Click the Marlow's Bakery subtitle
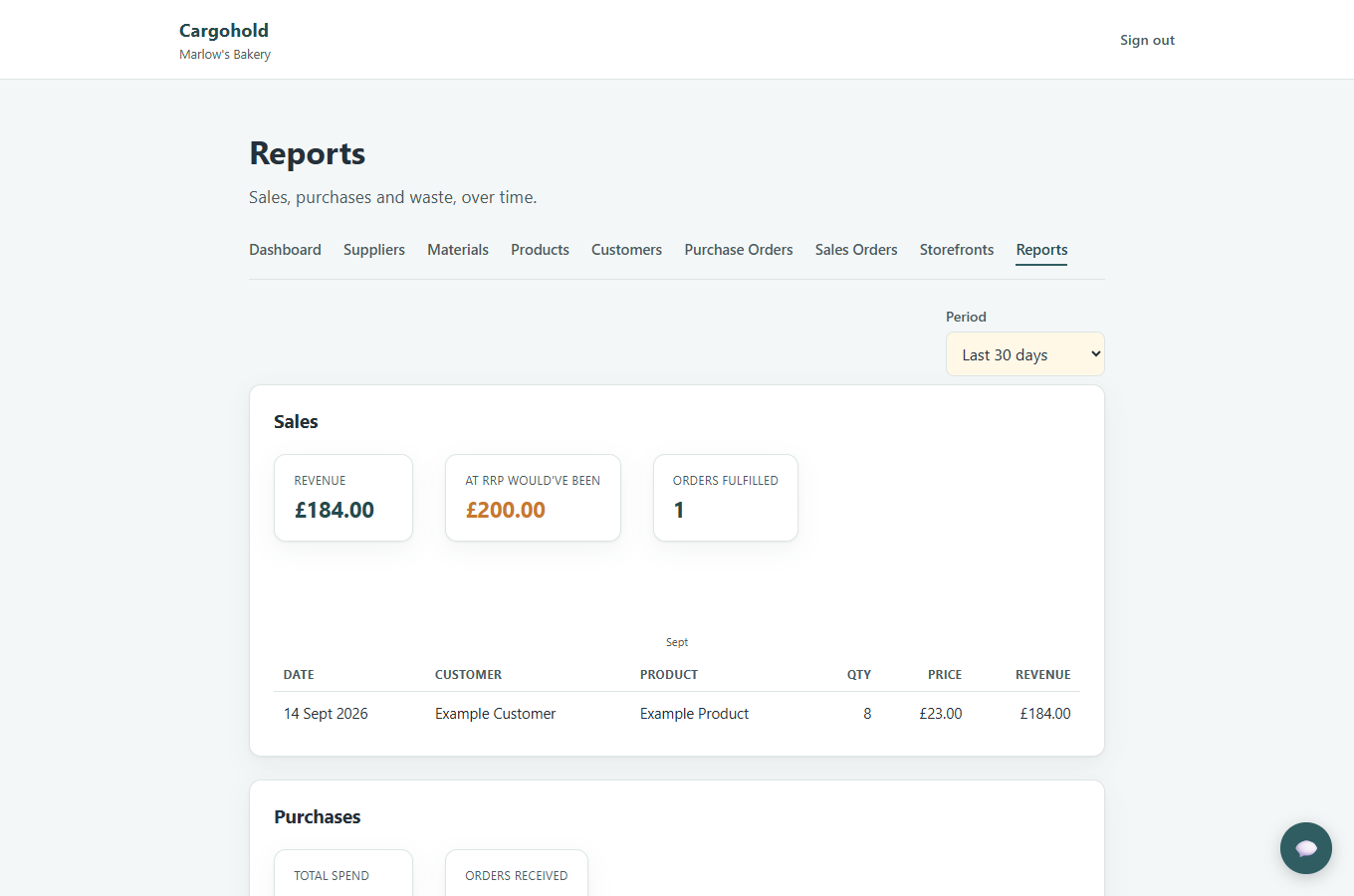1354x896 pixels. click(x=225, y=55)
